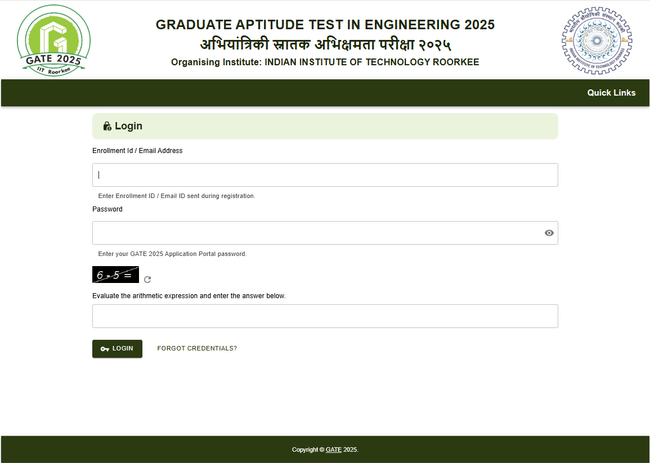Click the IIT Roorkee emblem

pyautogui.click(x=596, y=39)
